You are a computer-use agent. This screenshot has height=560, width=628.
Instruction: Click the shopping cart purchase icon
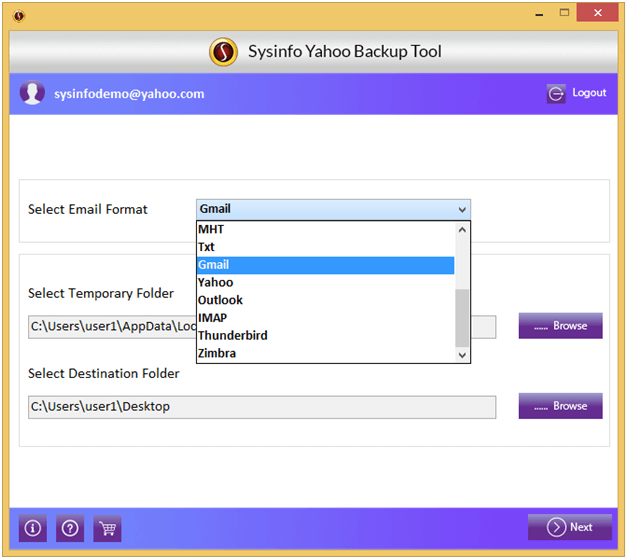[107, 529]
